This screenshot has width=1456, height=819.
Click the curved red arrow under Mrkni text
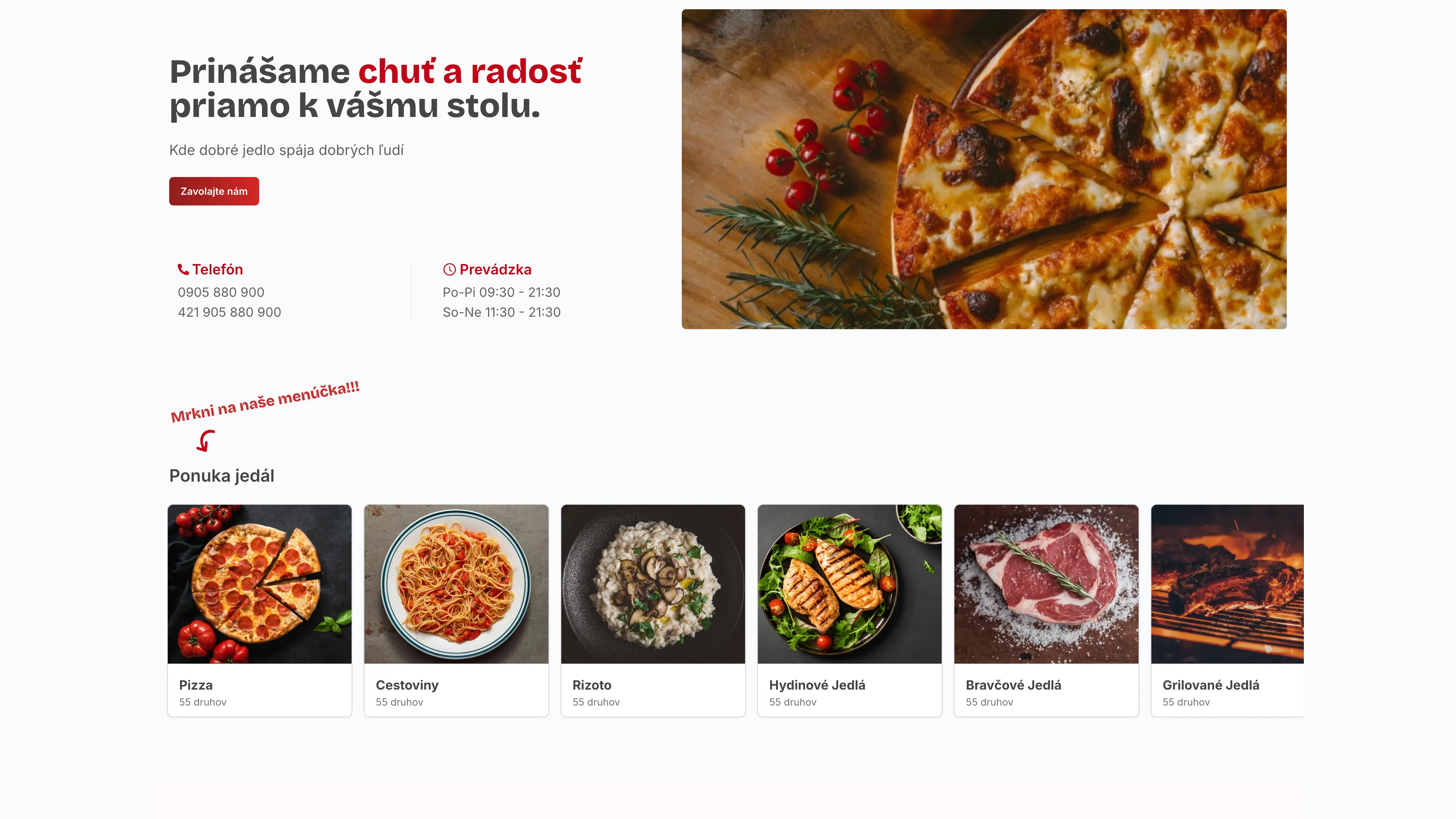206,440
